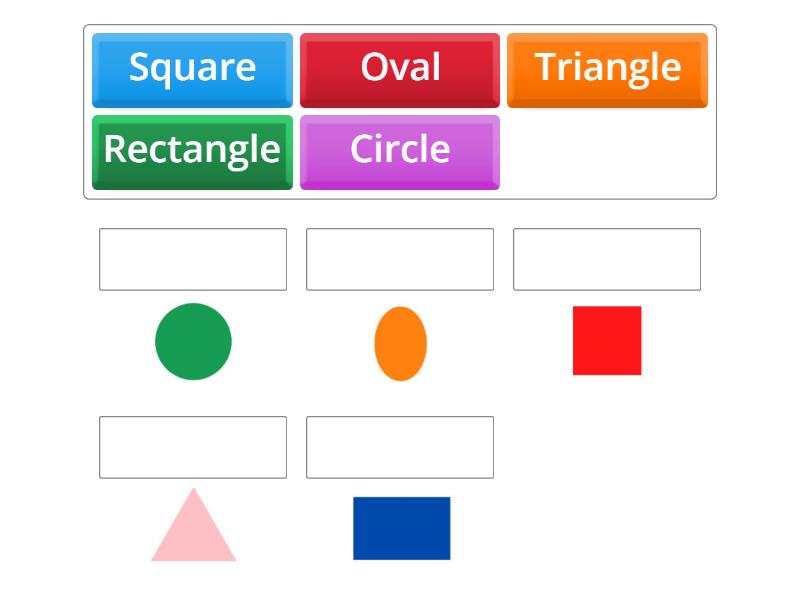800x600 pixels.
Task: Click the answer box above the red square
Action: point(607,259)
